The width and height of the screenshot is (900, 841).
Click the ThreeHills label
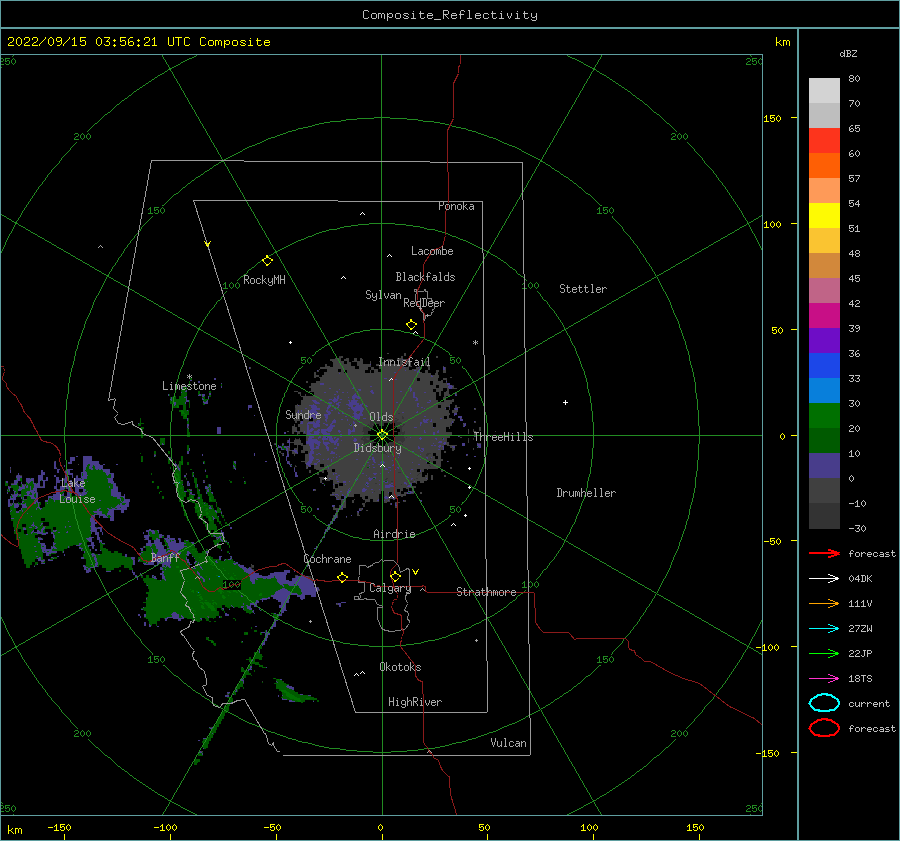[x=503, y=437]
